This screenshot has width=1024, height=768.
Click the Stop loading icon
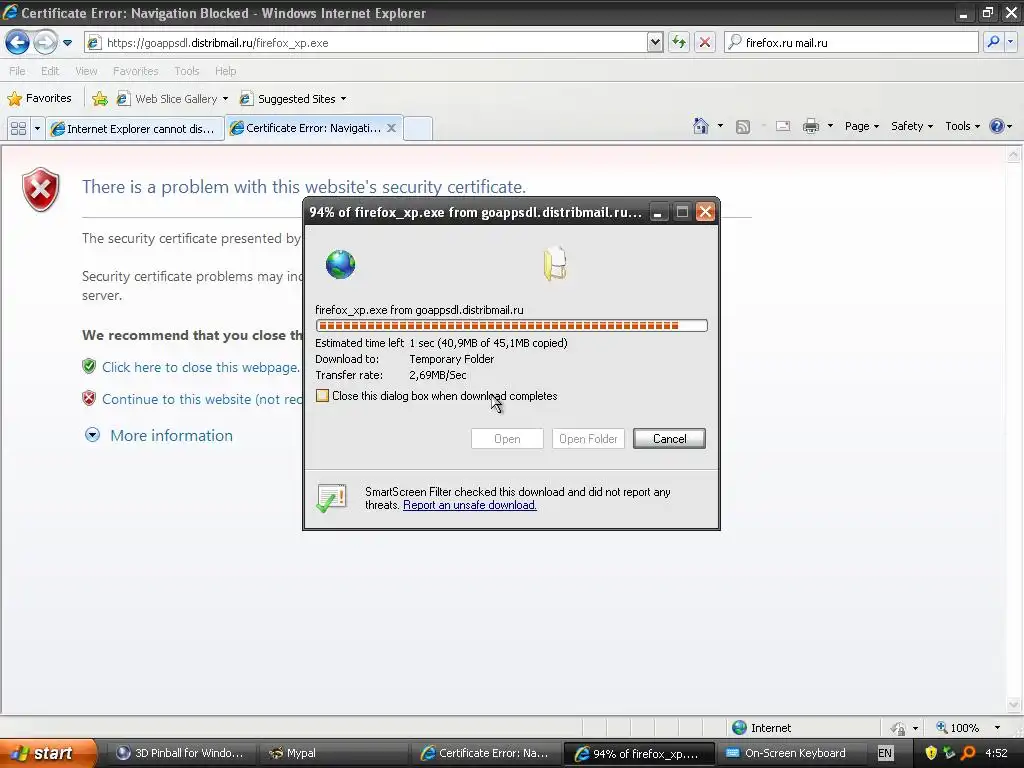click(x=705, y=43)
